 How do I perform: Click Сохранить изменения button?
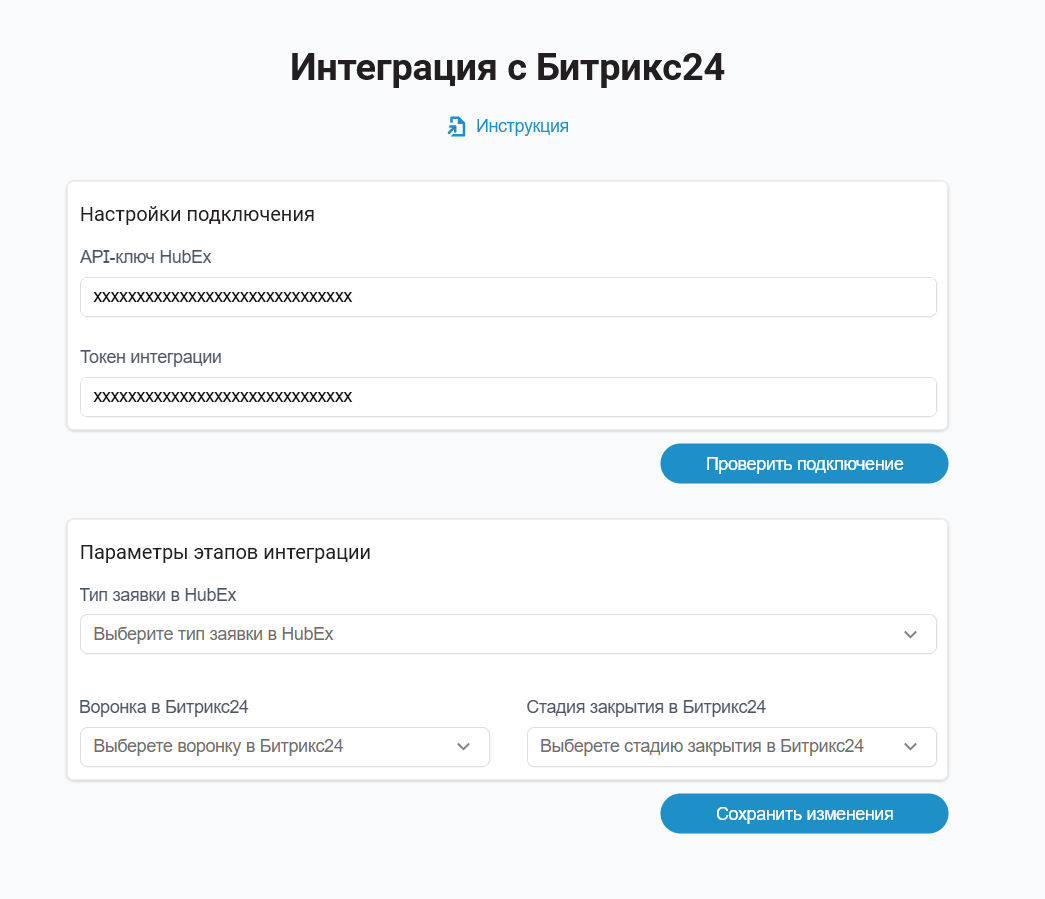pos(804,813)
